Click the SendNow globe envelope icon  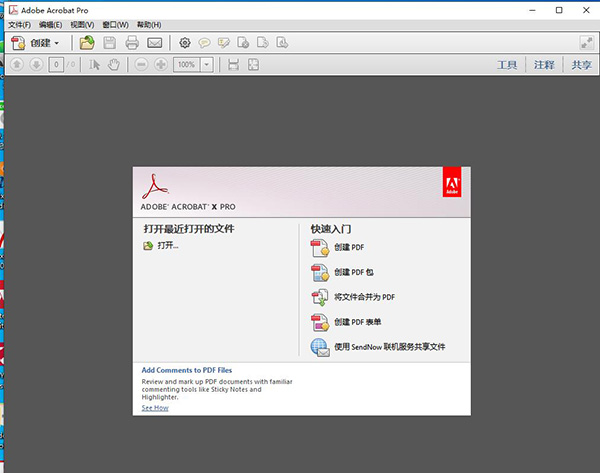pyautogui.click(x=320, y=347)
